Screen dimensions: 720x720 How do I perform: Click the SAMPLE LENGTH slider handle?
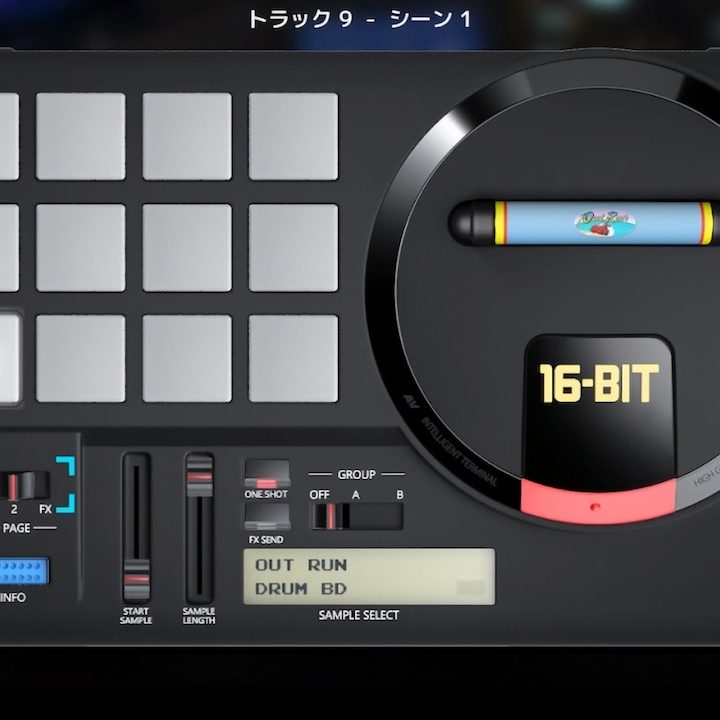pyautogui.click(x=200, y=476)
